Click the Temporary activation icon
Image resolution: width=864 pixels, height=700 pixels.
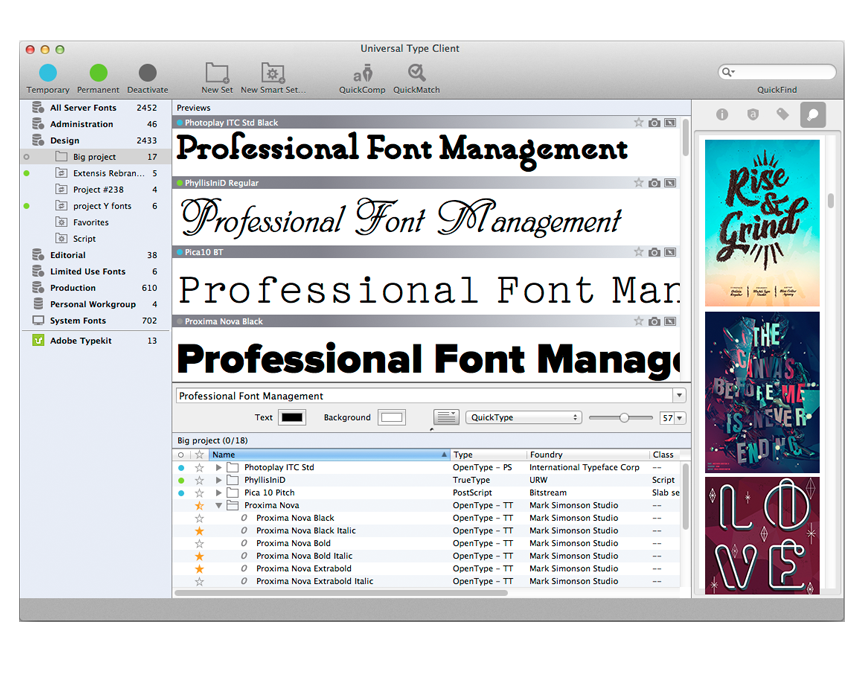pos(48,73)
